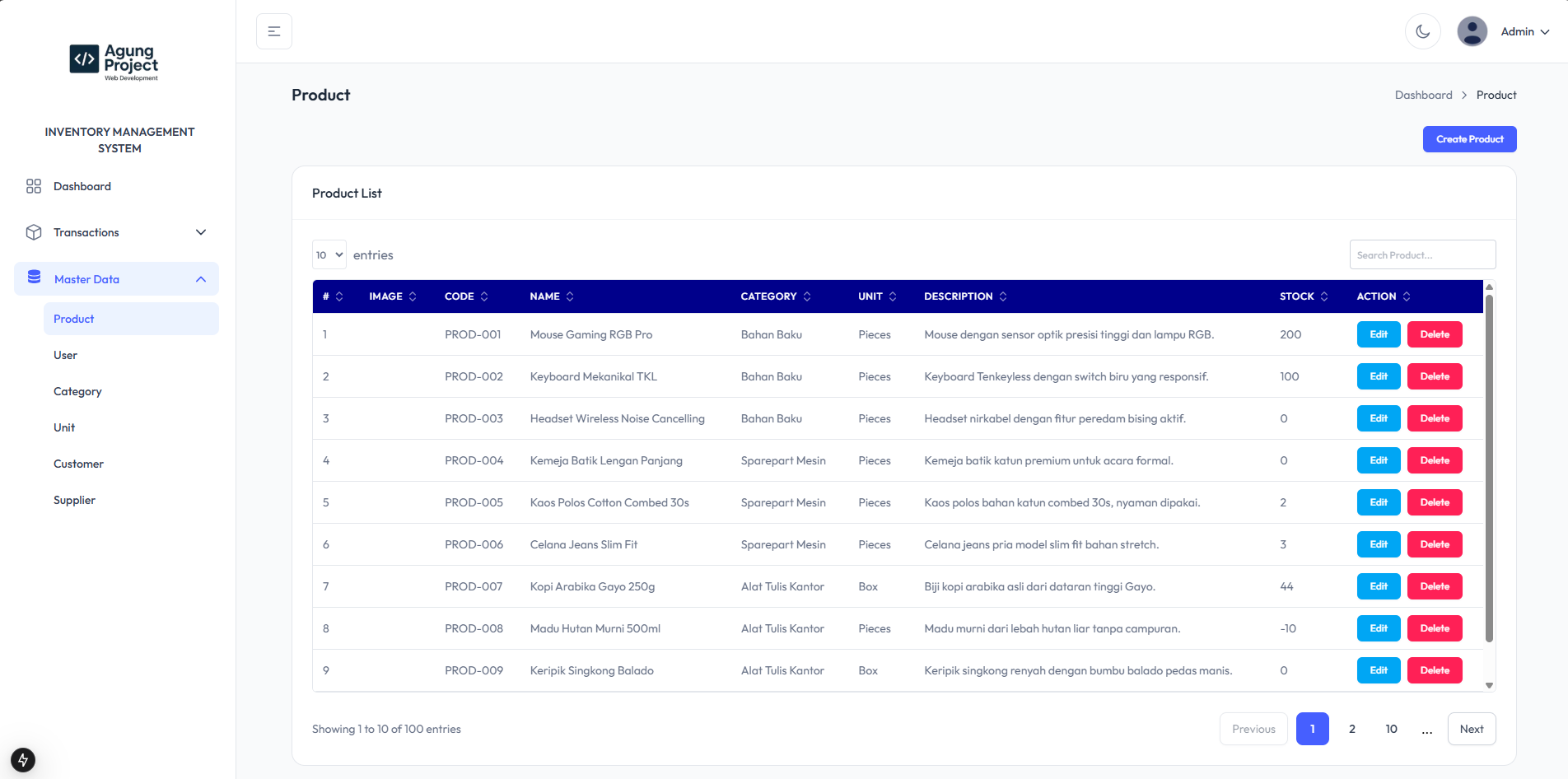The width and height of the screenshot is (1568, 779).
Task: Edit Celana Jeans Slim Fit product
Action: 1379,544
